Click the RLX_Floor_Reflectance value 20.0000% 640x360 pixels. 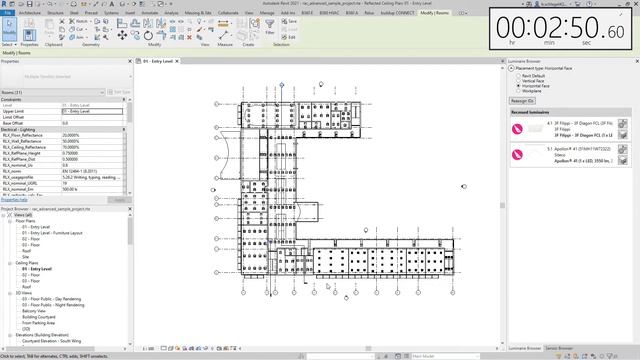92,135
